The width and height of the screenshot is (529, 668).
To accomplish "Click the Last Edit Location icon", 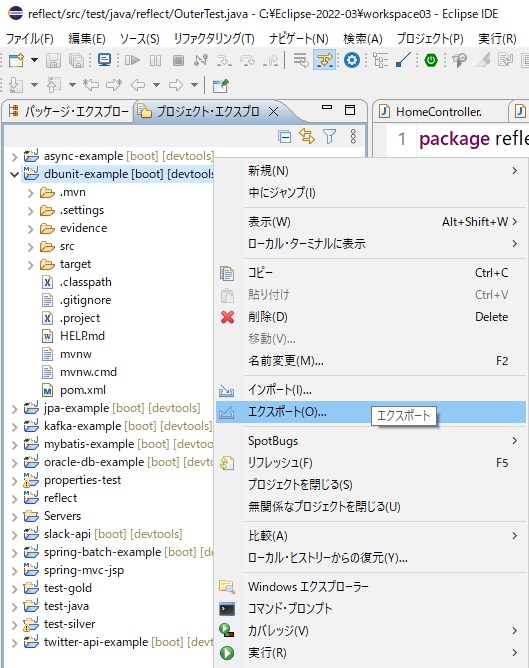I will click(91, 85).
